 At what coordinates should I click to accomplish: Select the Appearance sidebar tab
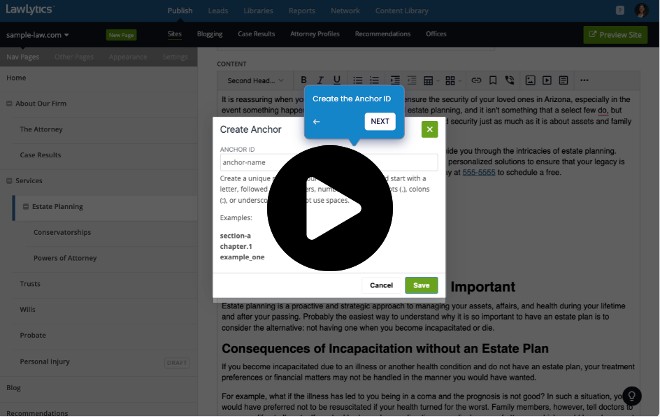pos(128,57)
